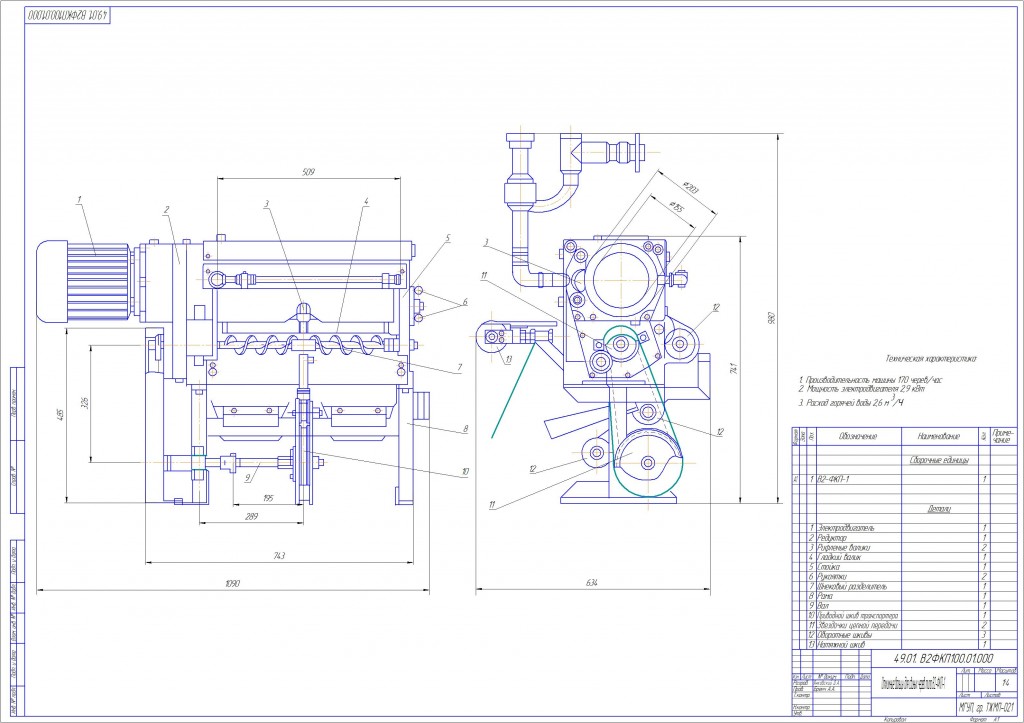The image size is (1024, 723).
Task: Click the 1090 overall length dimension
Action: click(x=232, y=583)
